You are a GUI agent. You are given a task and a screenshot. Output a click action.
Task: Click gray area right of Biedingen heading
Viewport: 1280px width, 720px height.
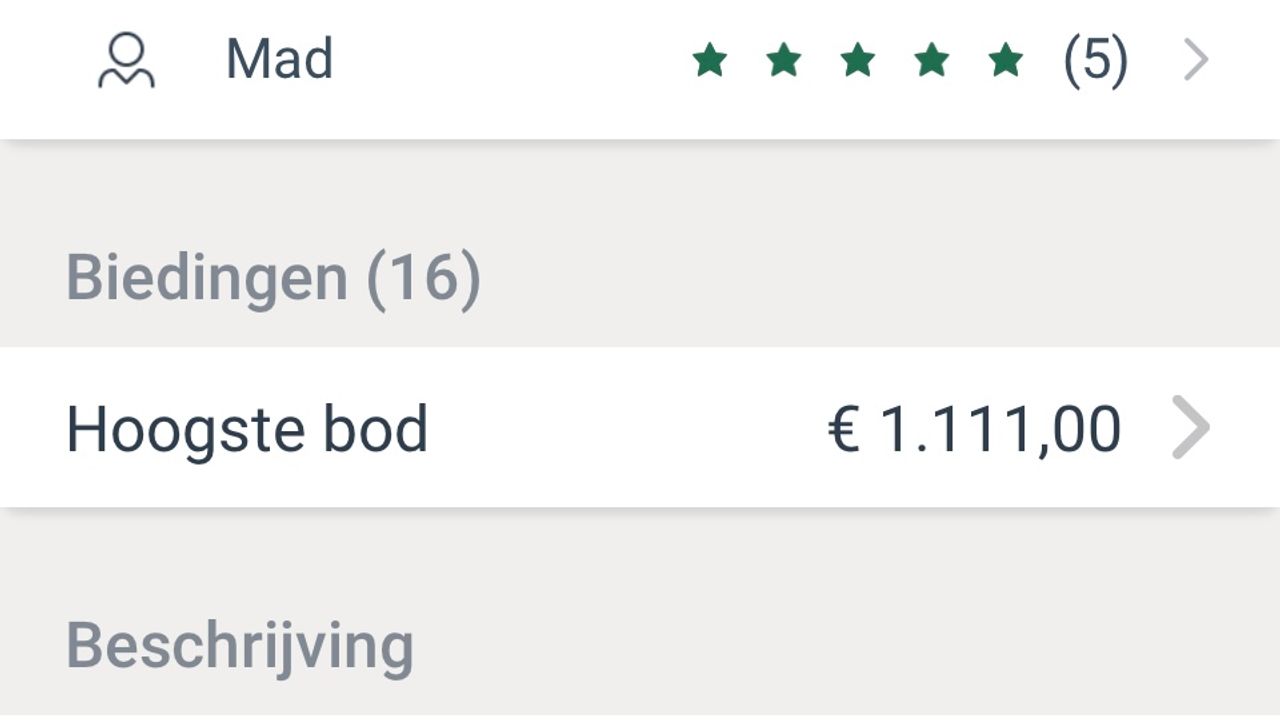[850, 278]
